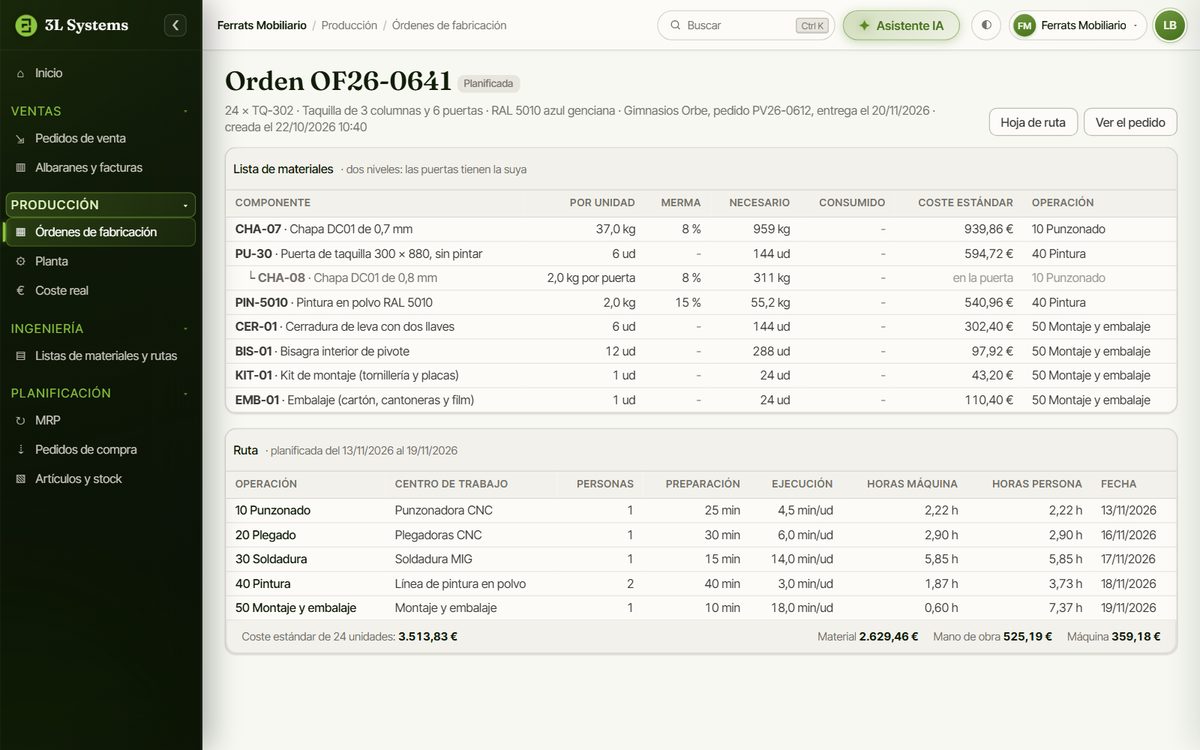The image size is (1200, 750).
Task: Click the Línea de pintura en polvo cell
Action: (460, 584)
